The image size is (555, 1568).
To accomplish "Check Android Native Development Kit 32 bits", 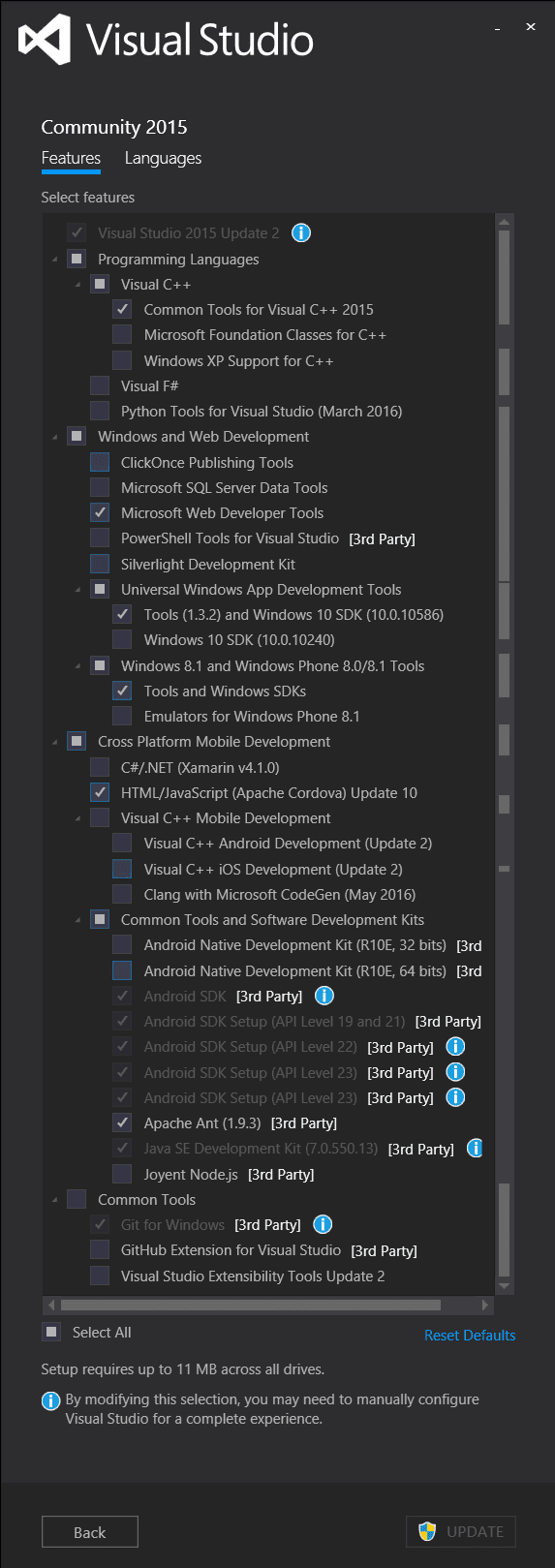I will pos(122,944).
